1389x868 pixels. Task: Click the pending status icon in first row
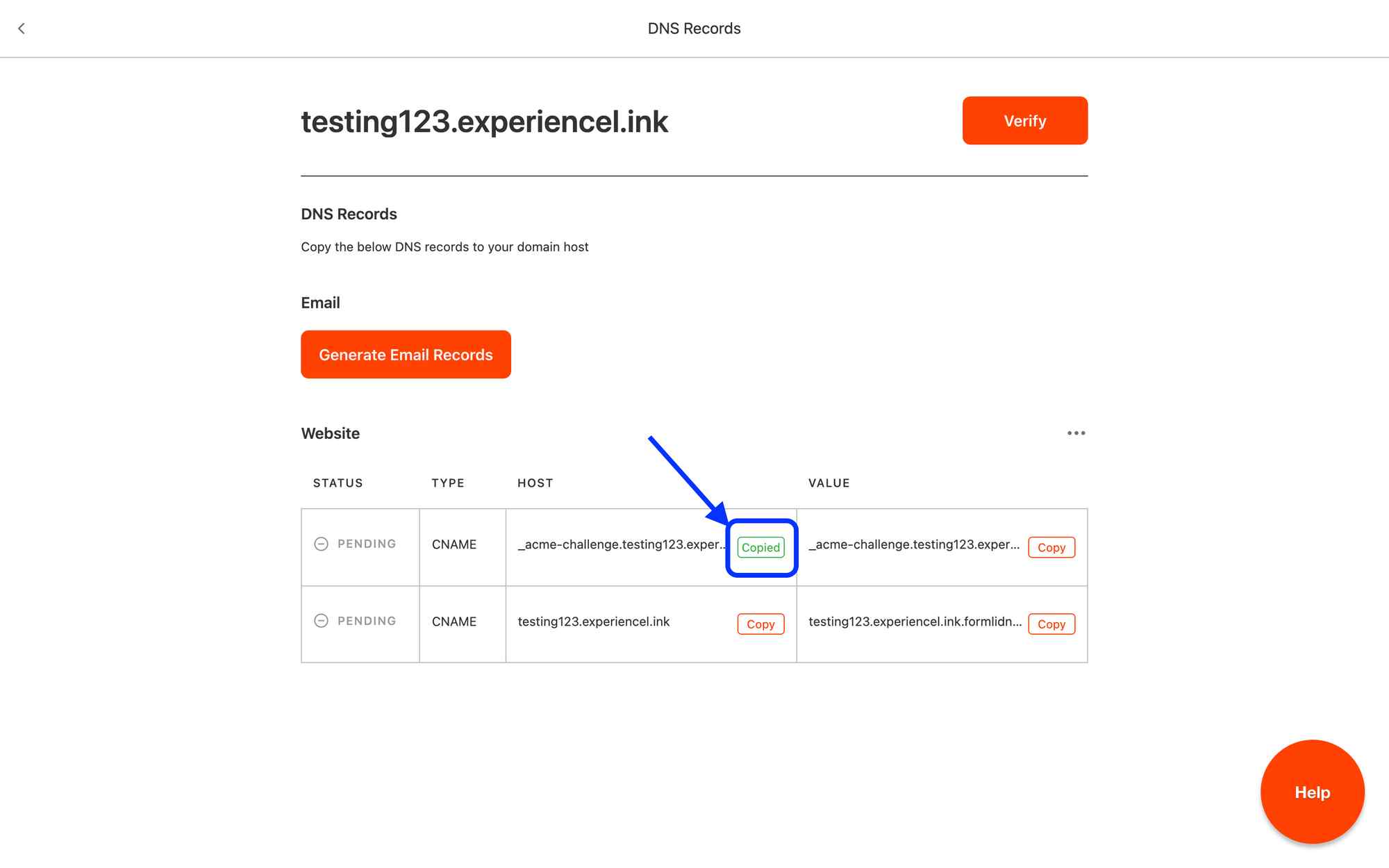[321, 544]
